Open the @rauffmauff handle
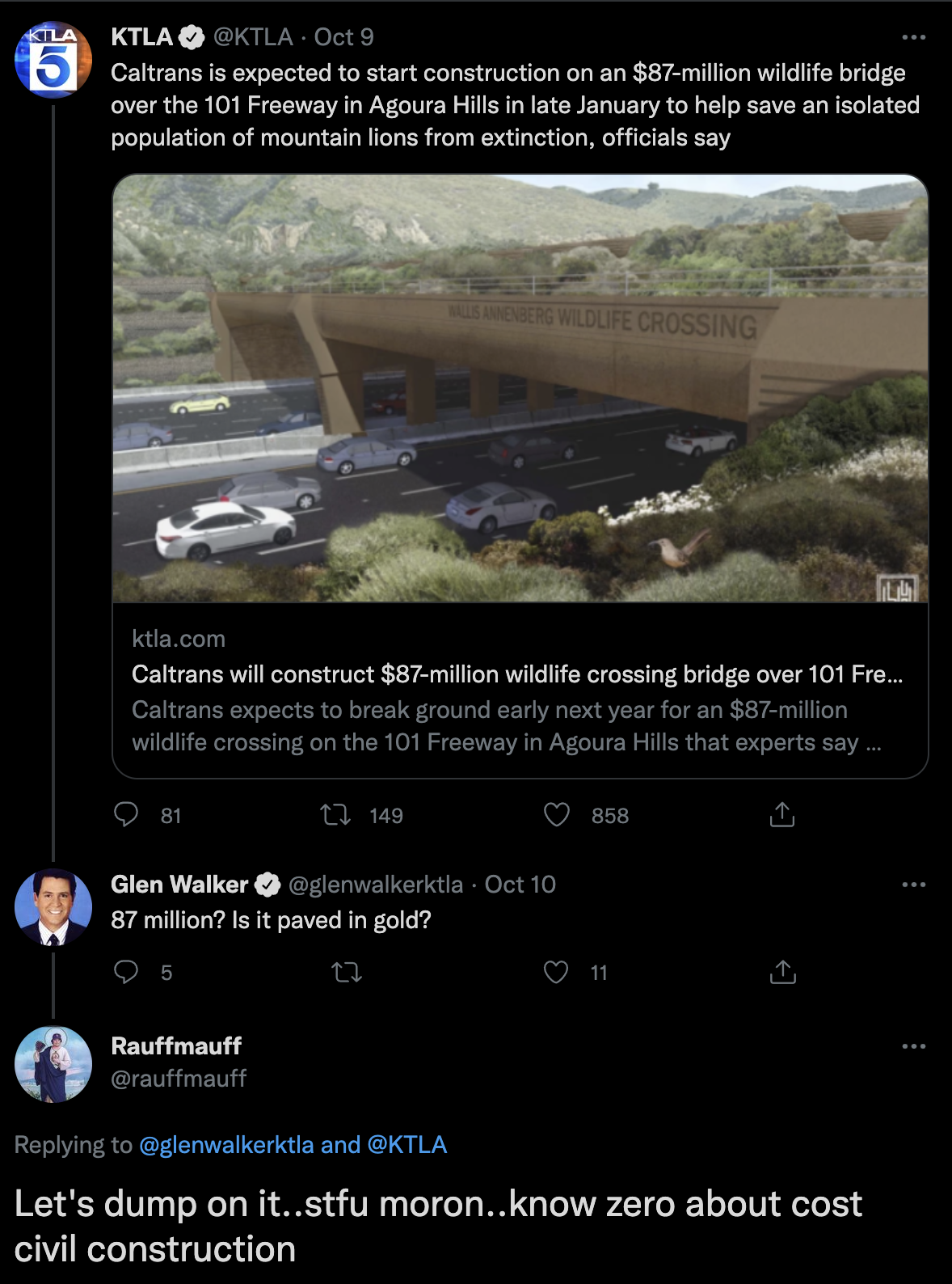This screenshot has width=952, height=1284. (179, 1079)
